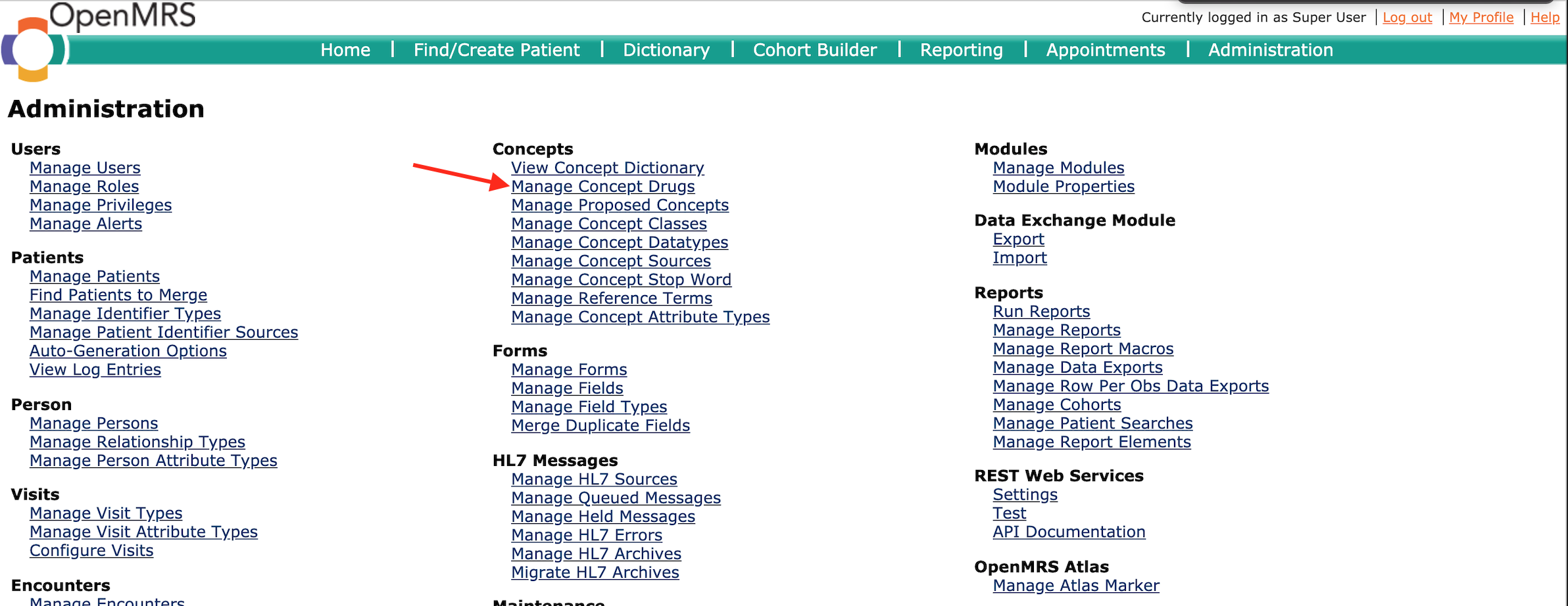Click Export under Data Exchange Module
The width and height of the screenshot is (1568, 606).
(x=1018, y=239)
